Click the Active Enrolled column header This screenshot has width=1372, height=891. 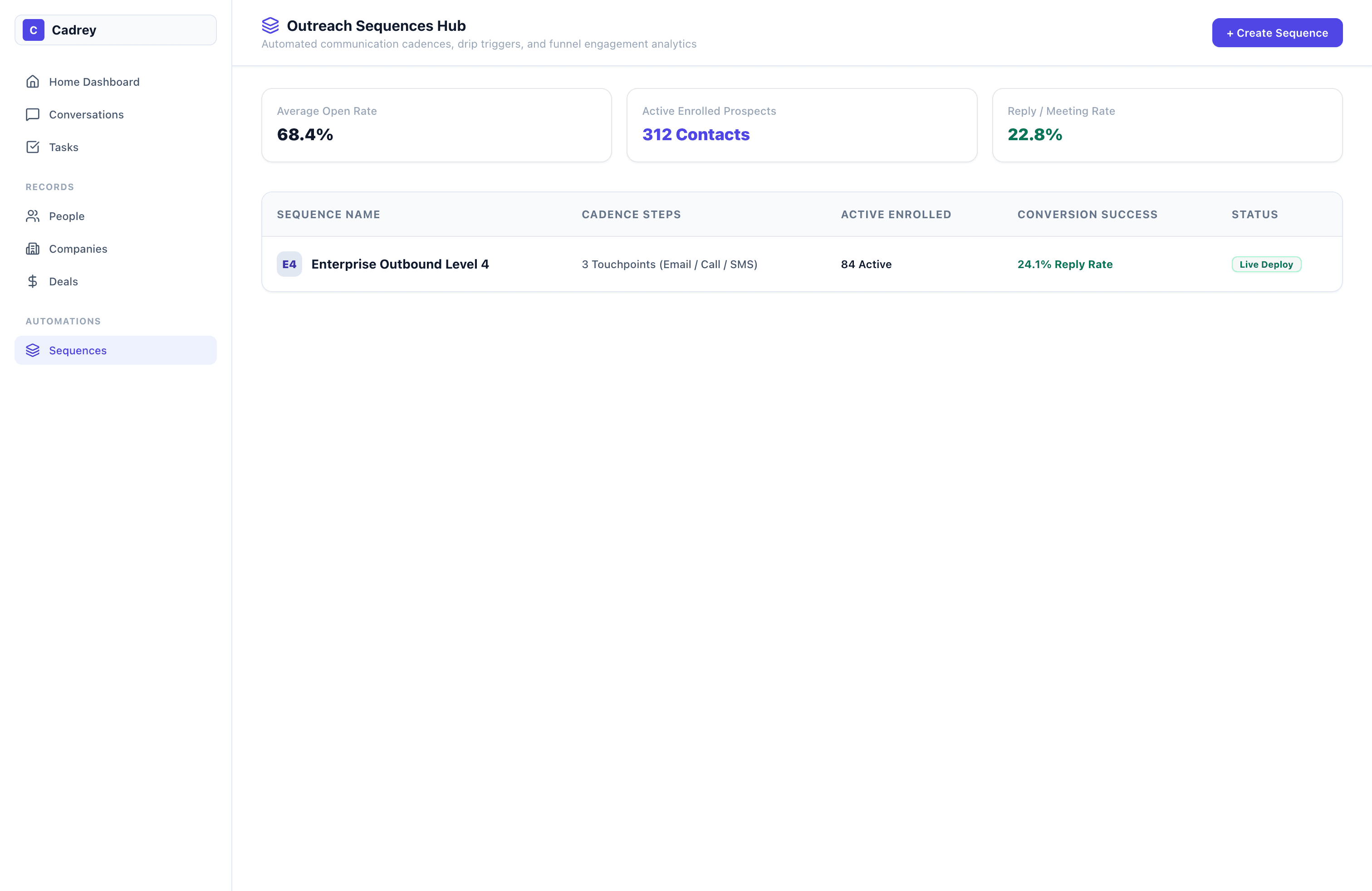(x=896, y=215)
